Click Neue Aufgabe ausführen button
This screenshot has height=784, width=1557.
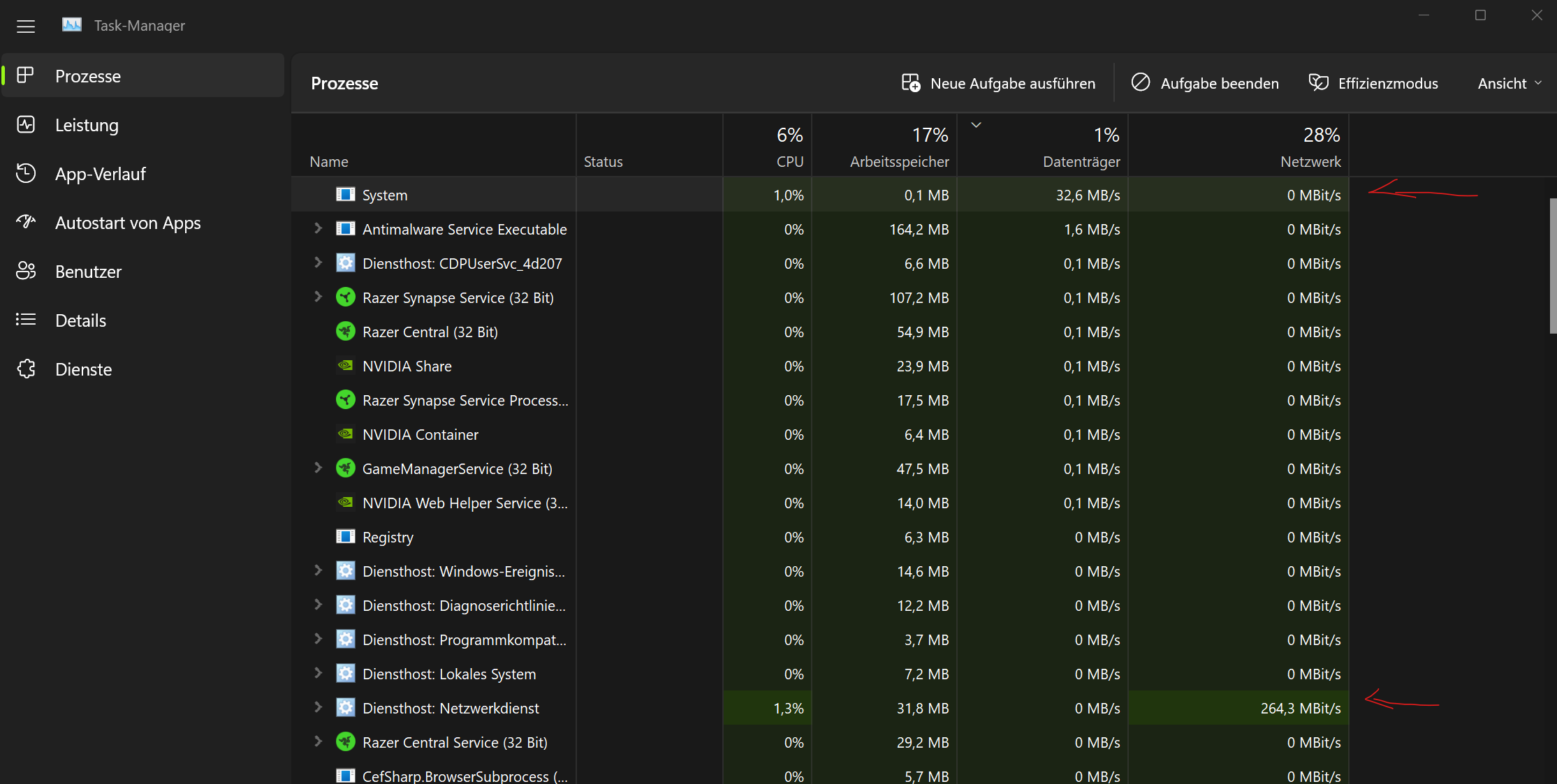click(999, 83)
